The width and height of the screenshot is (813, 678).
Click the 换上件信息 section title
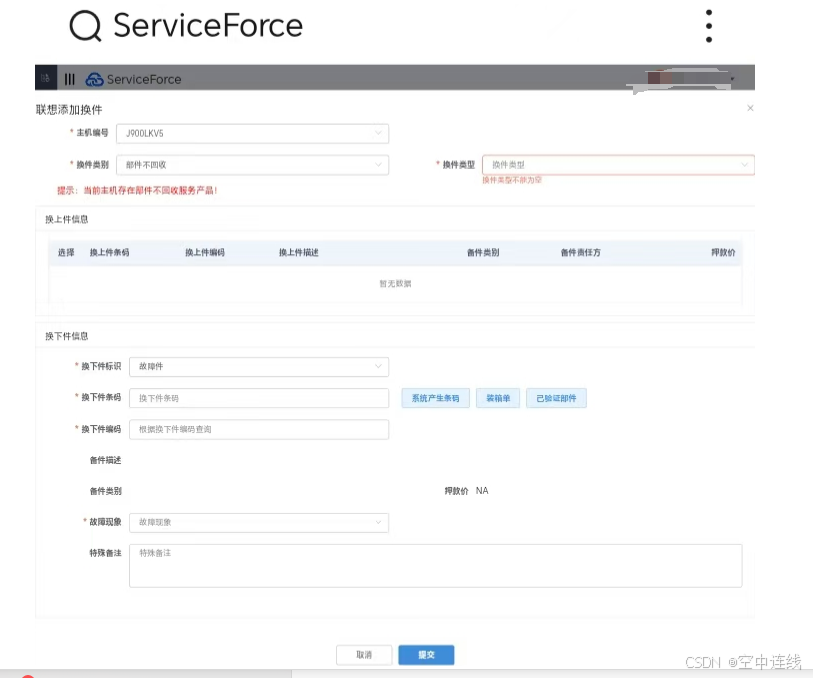[x=66, y=219]
